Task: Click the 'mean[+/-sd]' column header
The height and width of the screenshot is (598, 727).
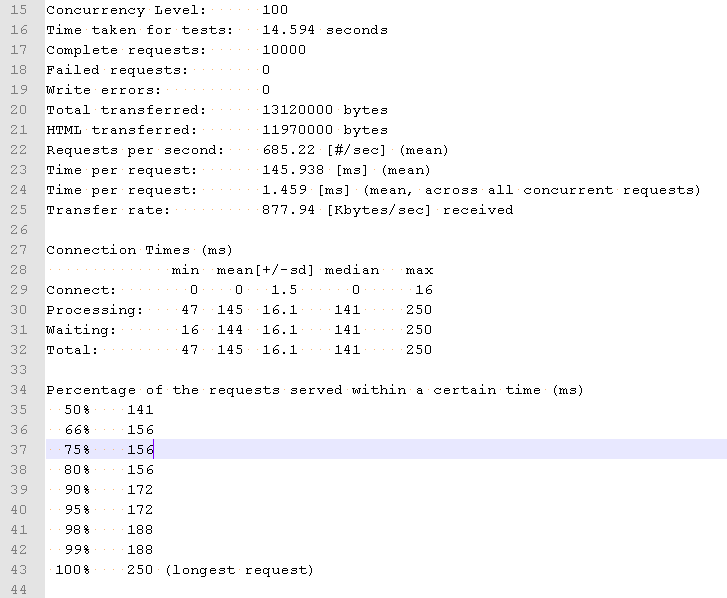Action: pyautogui.click(x=265, y=270)
